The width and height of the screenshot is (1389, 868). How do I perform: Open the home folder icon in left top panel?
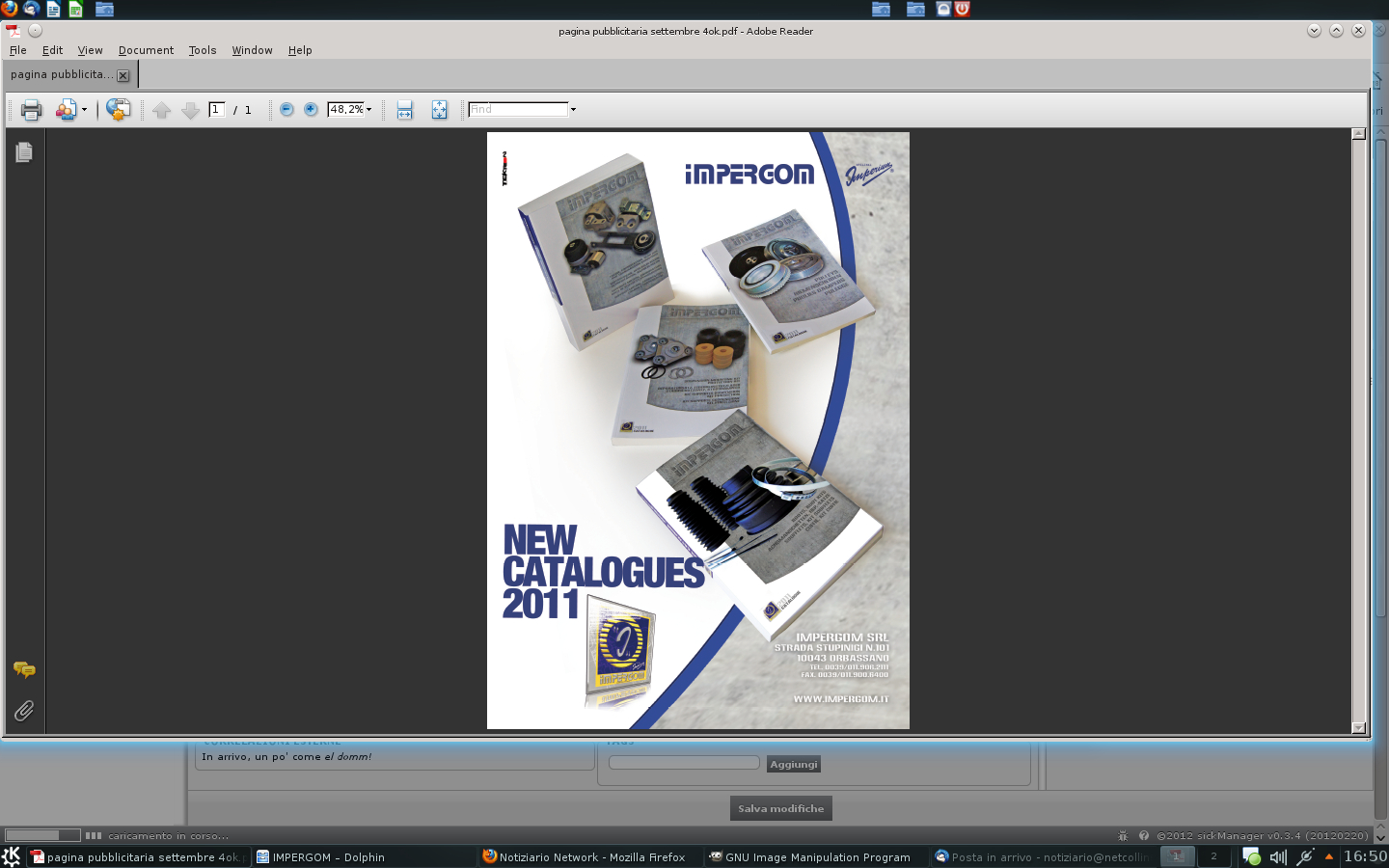(x=104, y=9)
